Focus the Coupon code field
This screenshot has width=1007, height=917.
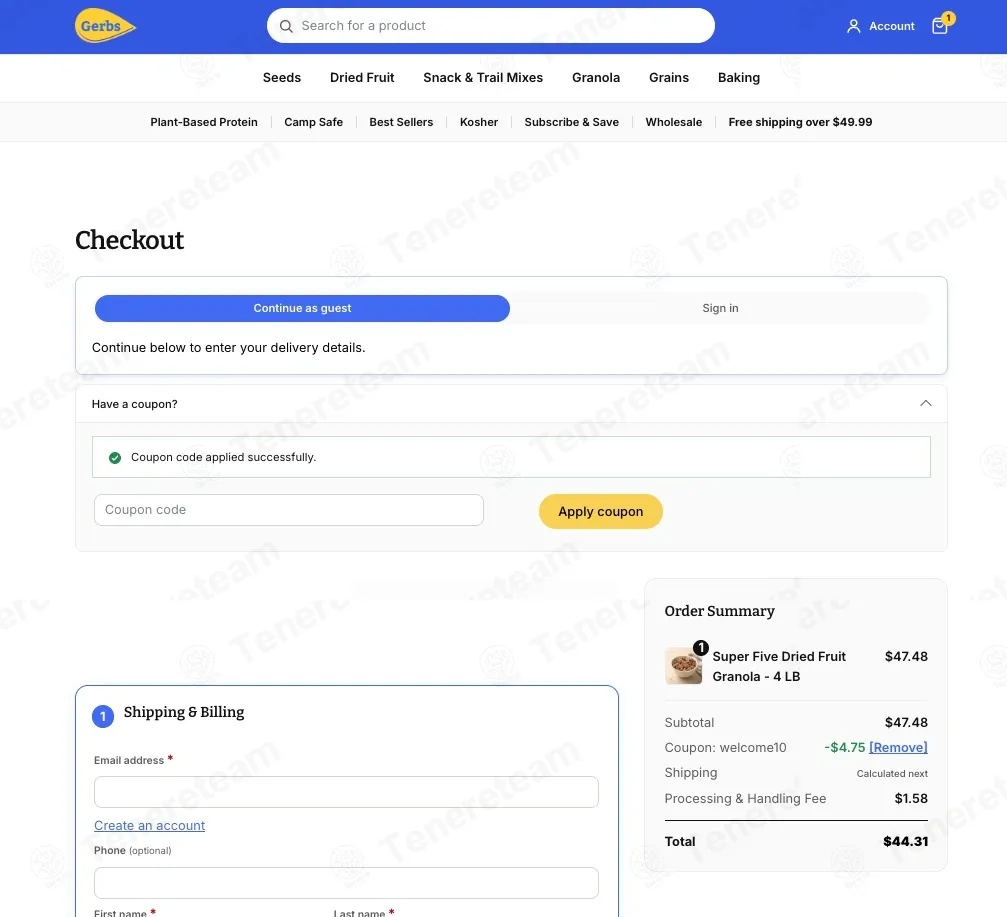tap(288, 510)
